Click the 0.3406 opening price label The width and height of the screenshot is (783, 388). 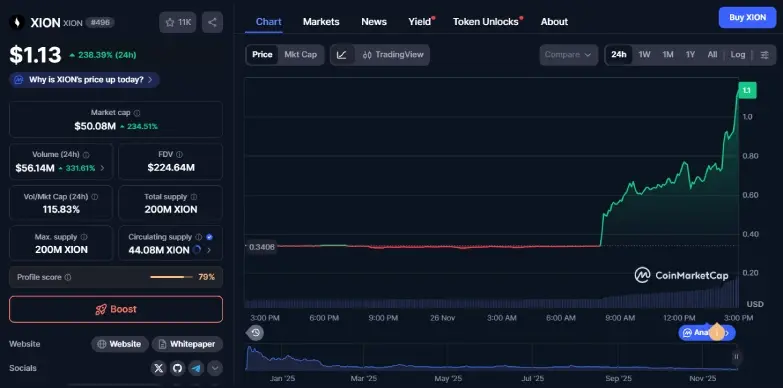[x=262, y=247]
